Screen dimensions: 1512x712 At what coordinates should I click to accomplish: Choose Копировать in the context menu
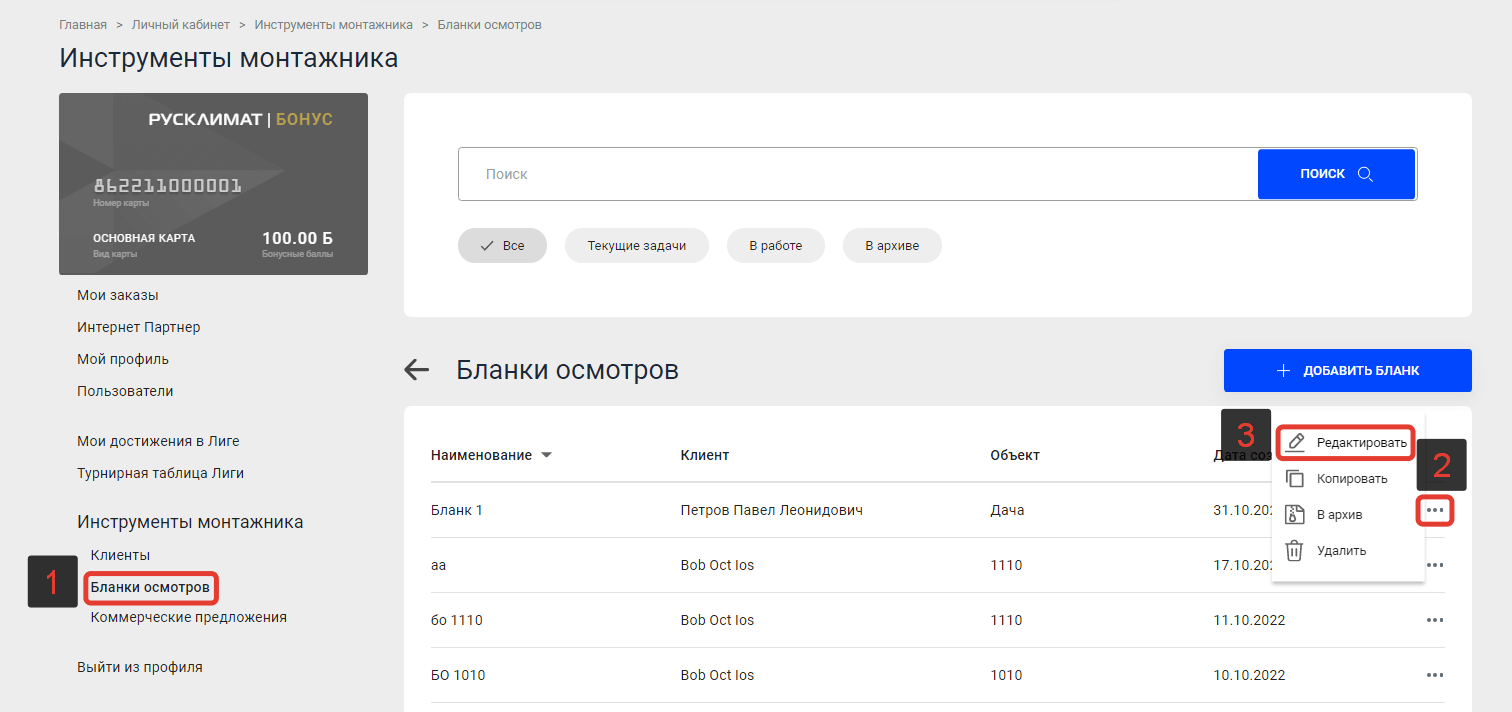tap(1348, 478)
